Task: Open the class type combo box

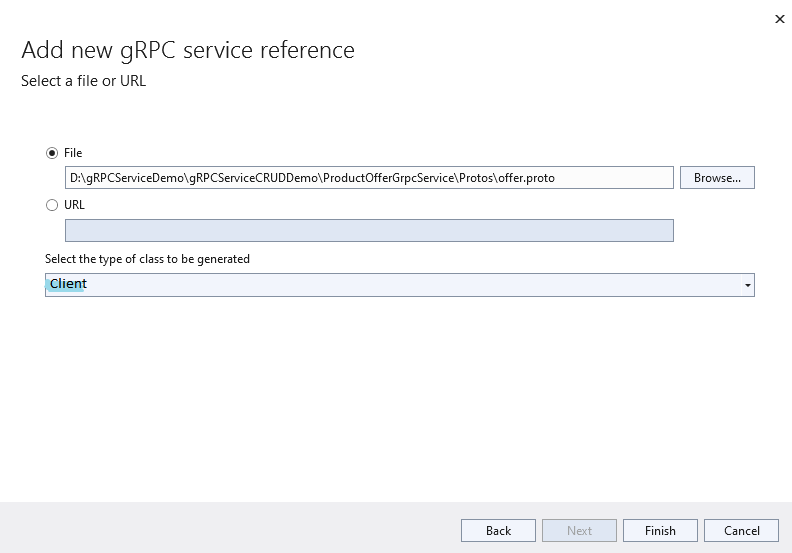Action: [x=400, y=285]
